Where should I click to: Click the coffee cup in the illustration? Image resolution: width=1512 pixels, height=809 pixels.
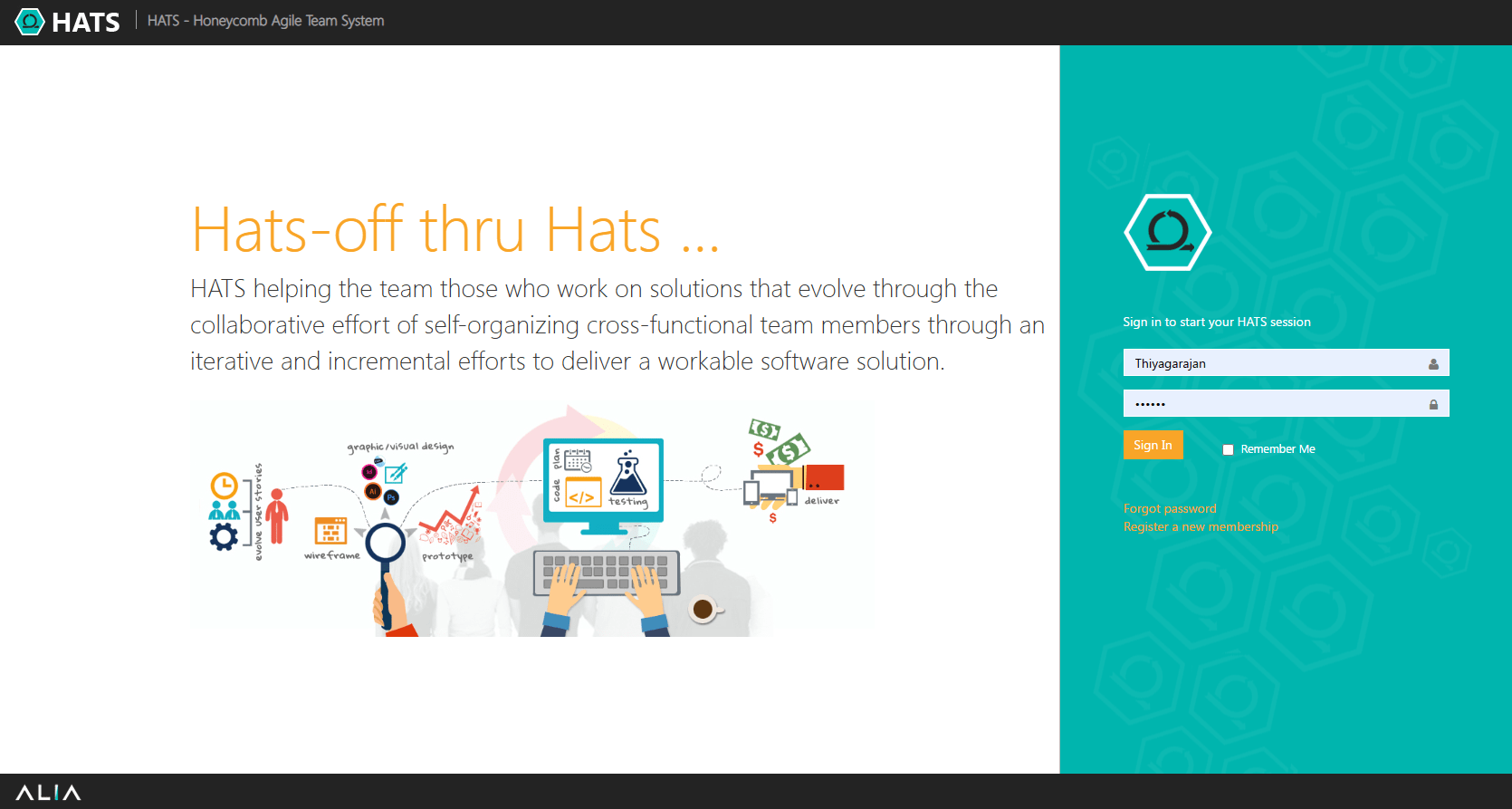point(703,610)
